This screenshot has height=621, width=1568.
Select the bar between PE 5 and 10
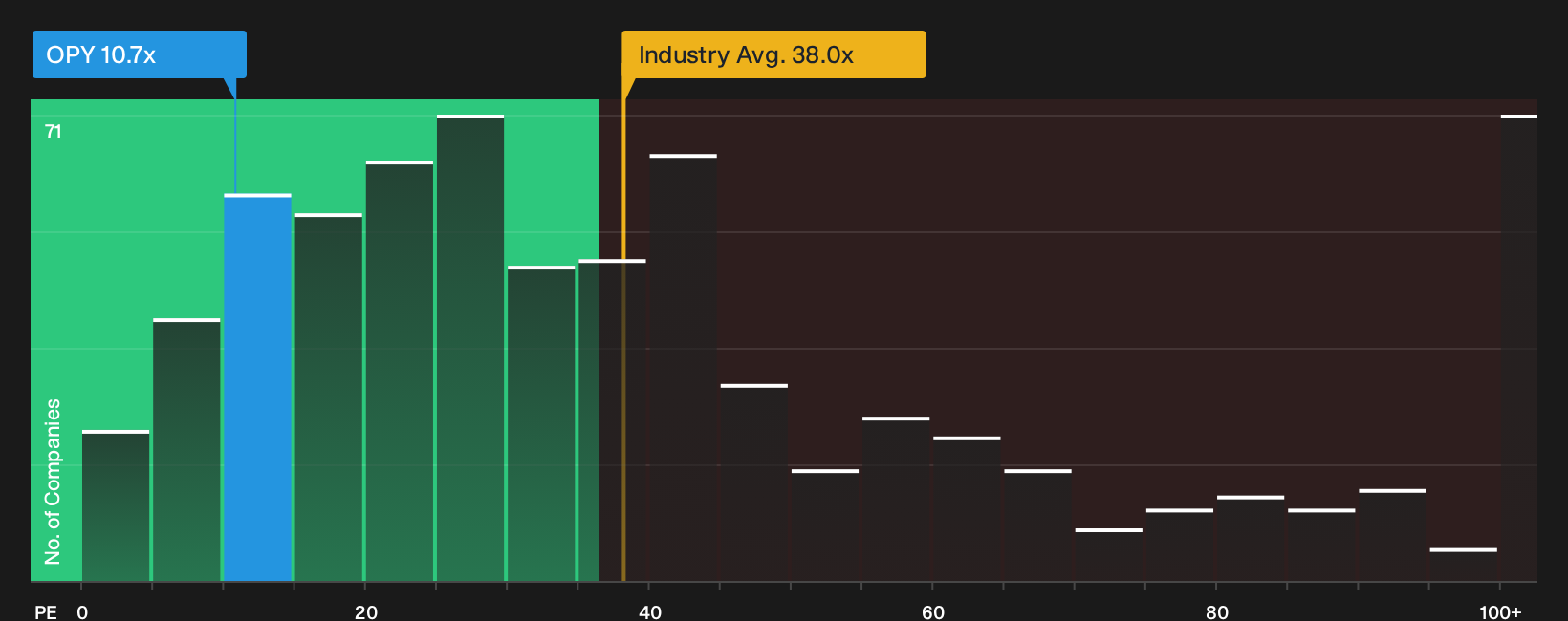coord(186,450)
